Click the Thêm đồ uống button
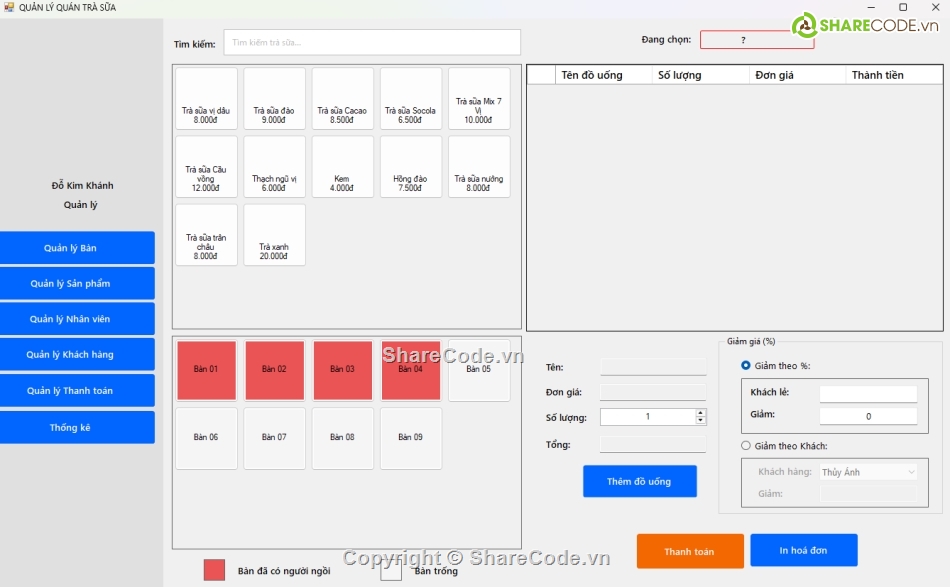The height and width of the screenshot is (587, 950). tap(639, 481)
